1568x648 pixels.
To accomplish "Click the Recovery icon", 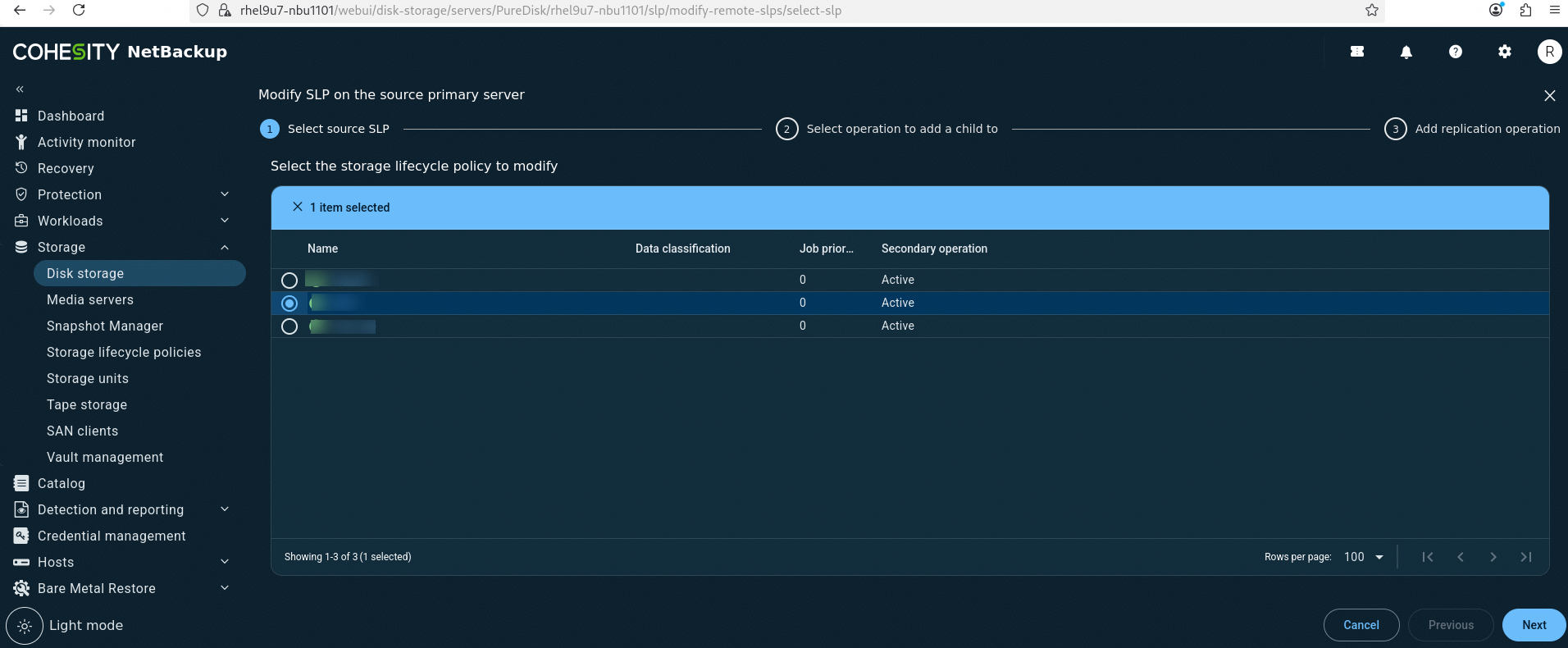I will [21, 167].
